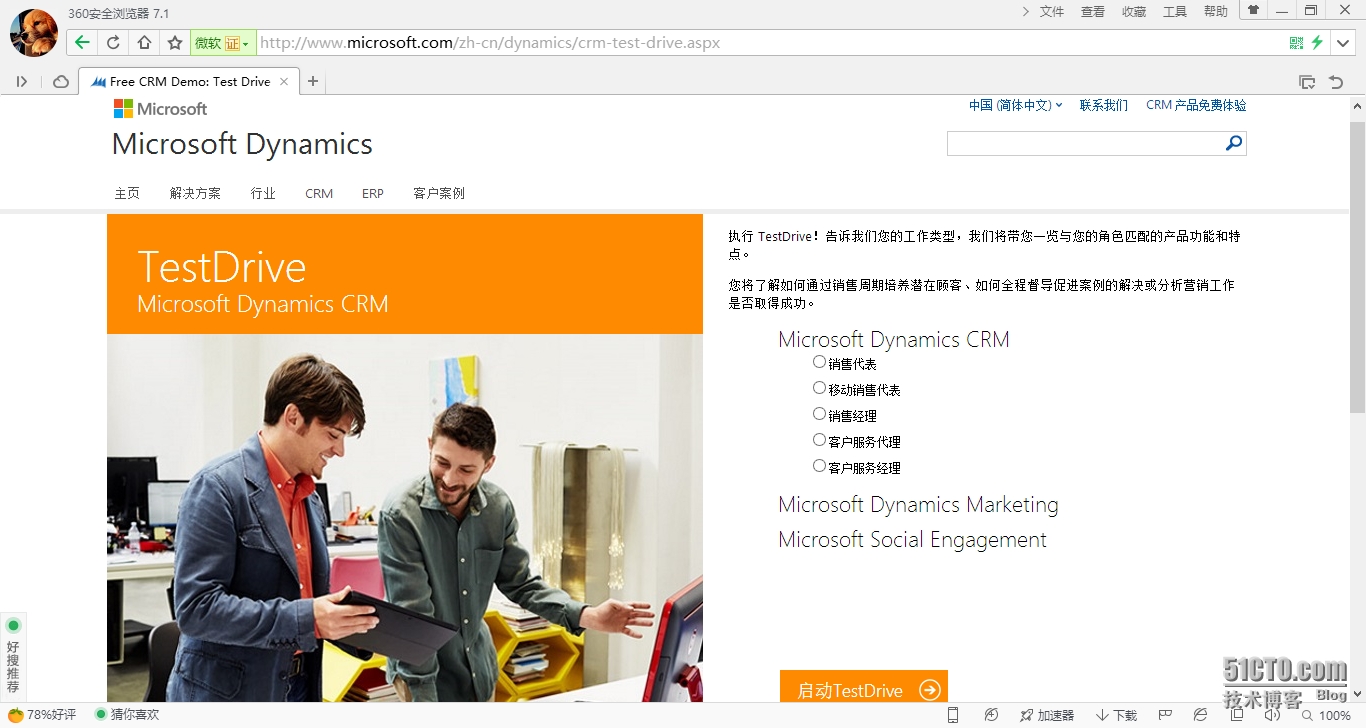Open the 微软 certificate dropdown
Viewport: 1366px width, 728px height.
222,43
